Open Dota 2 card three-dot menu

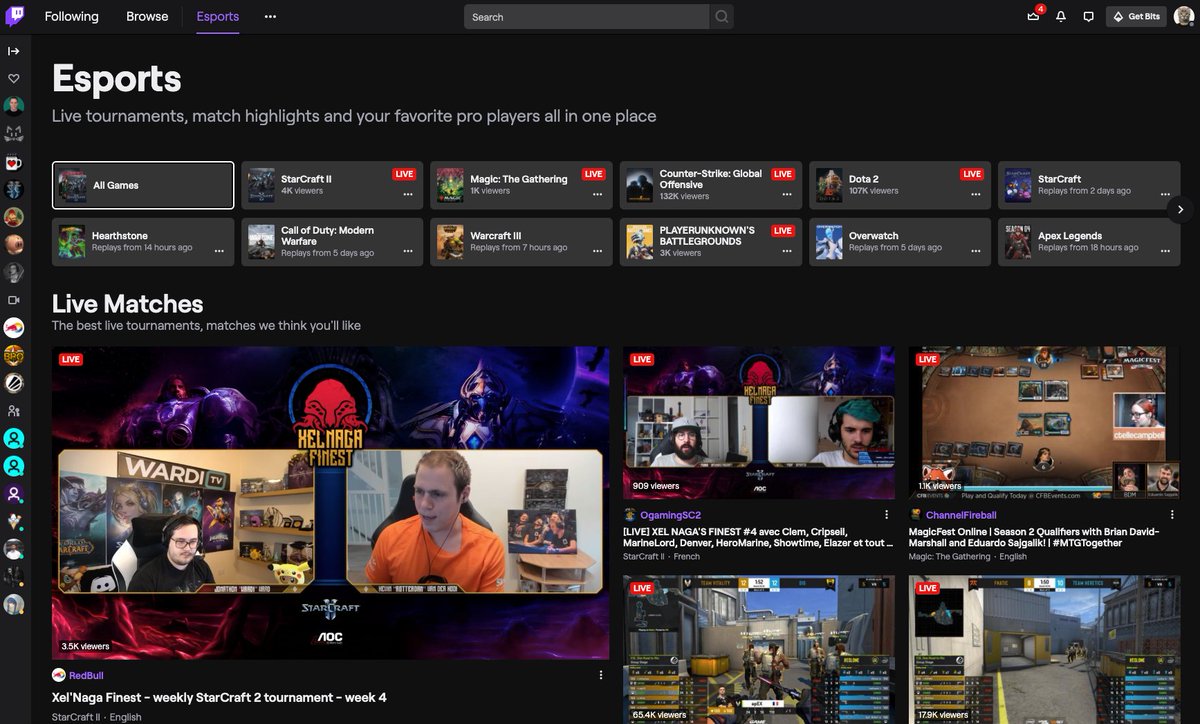click(x=976, y=195)
